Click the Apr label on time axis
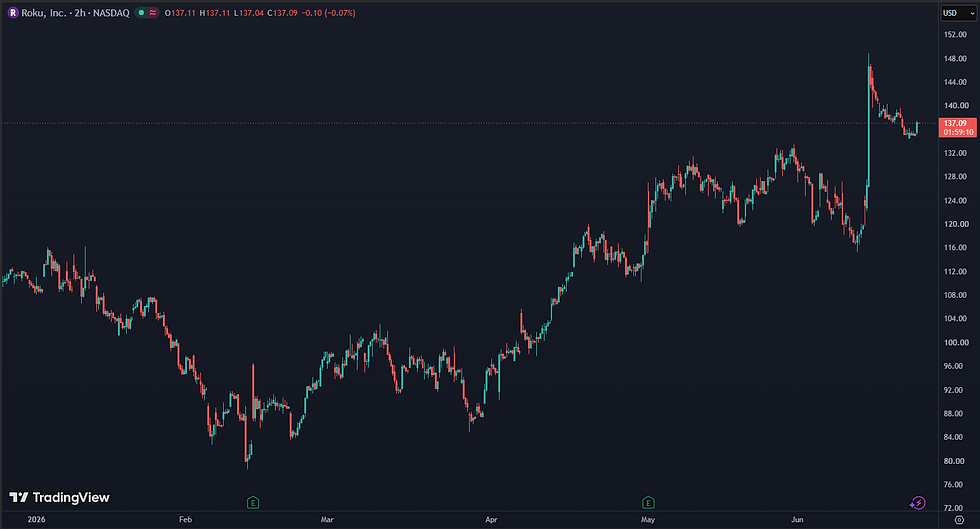This screenshot has width=980, height=529. (491, 519)
